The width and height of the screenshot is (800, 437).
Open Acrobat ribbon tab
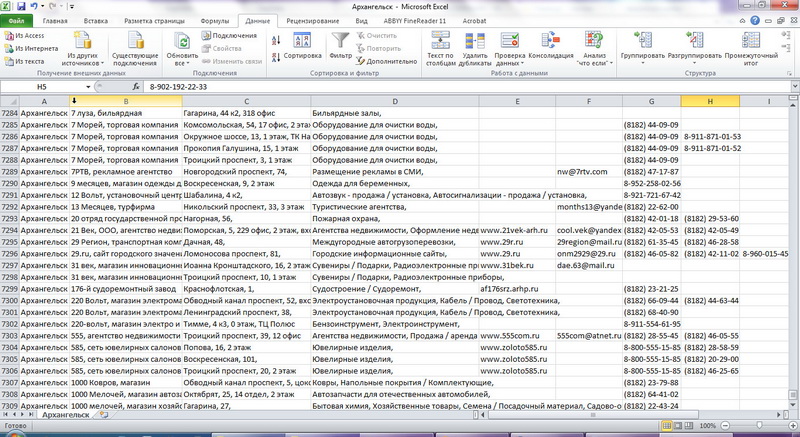pyautogui.click(x=474, y=21)
